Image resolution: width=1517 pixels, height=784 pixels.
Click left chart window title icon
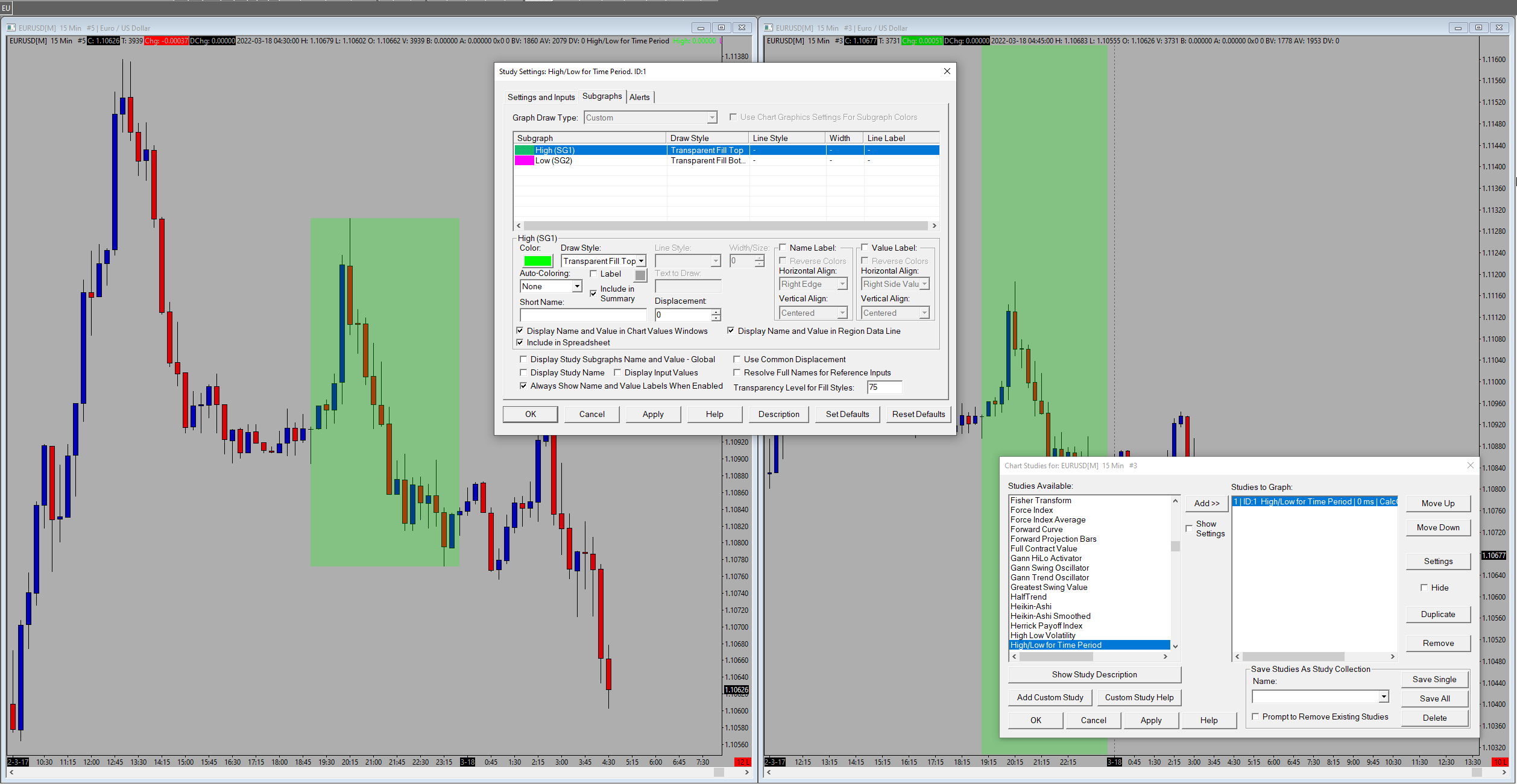(x=11, y=28)
